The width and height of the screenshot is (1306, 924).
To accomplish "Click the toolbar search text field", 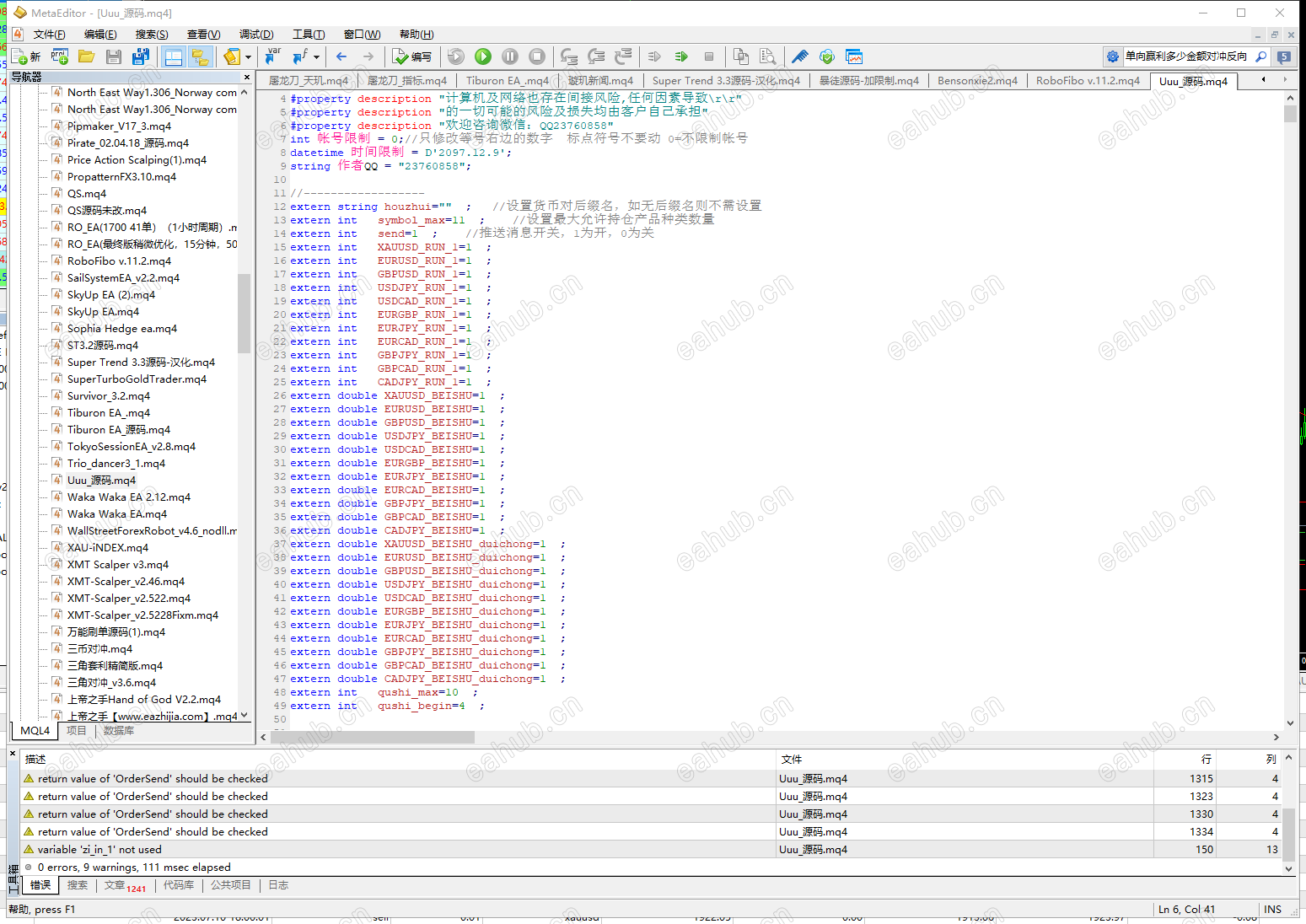I will pyautogui.click(x=1186, y=56).
